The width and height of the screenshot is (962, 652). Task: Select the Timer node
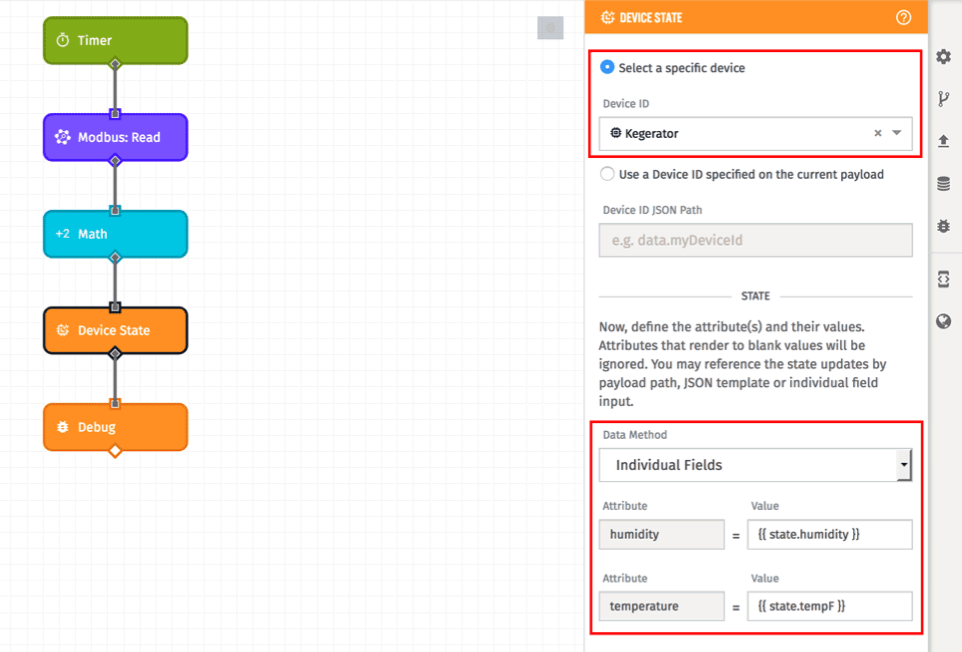[115, 40]
